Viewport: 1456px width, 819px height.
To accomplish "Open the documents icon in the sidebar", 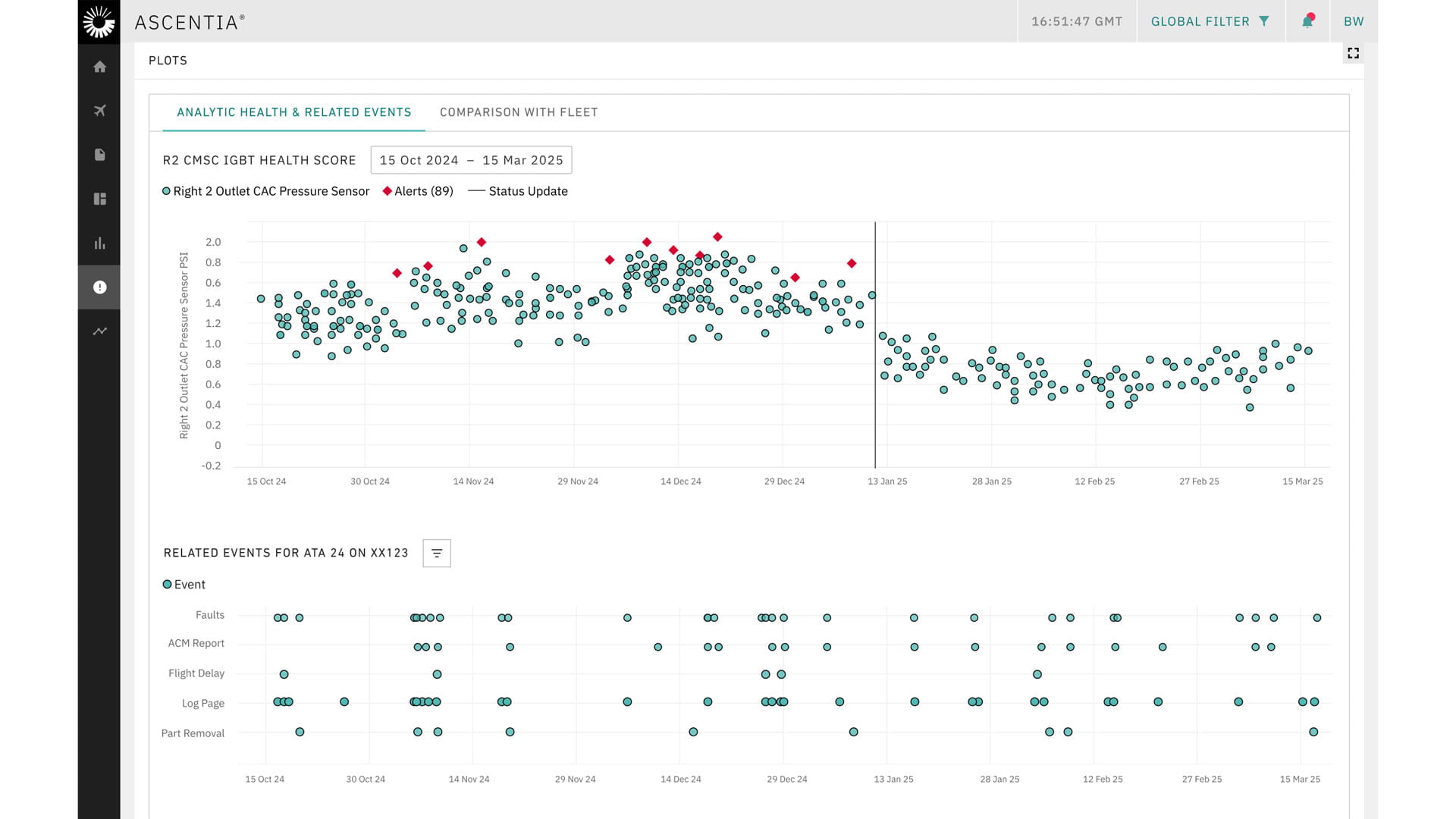I will [99, 155].
